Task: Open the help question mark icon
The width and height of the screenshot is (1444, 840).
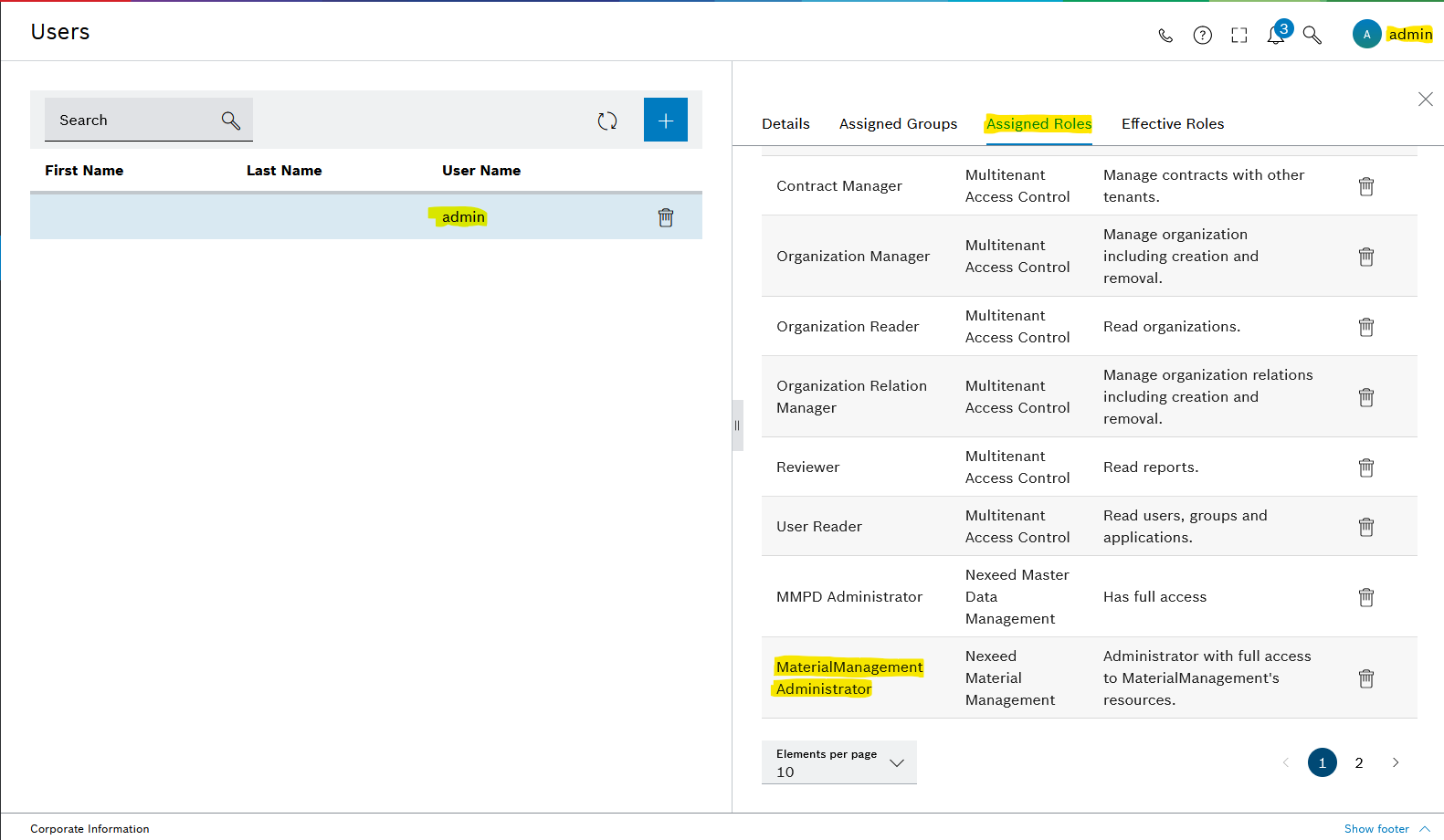Action: pyautogui.click(x=1203, y=36)
